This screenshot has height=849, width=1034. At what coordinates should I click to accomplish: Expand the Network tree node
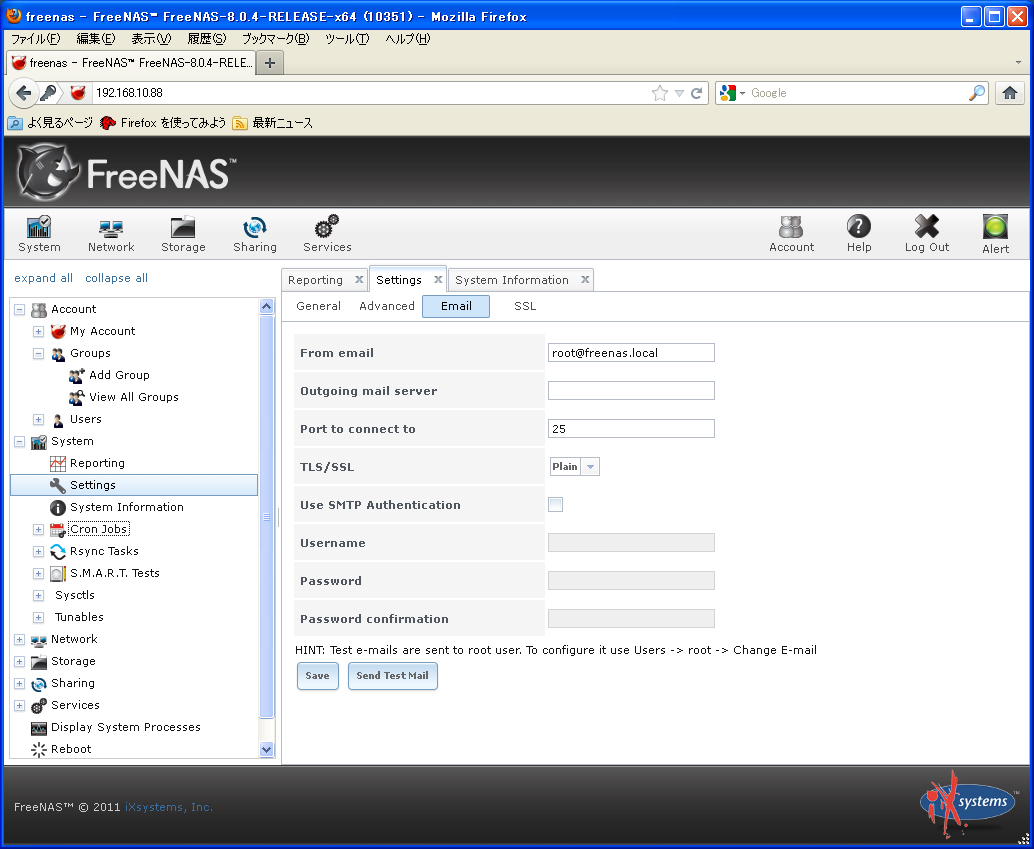[x=20, y=639]
